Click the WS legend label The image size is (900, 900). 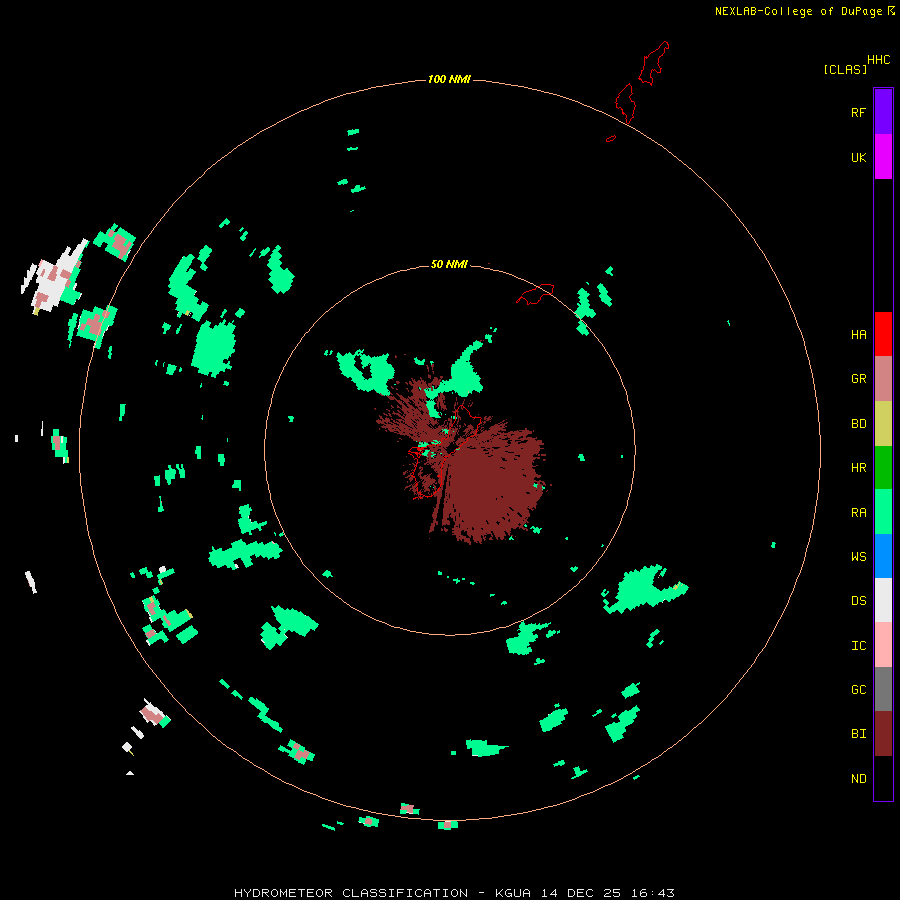pos(858,557)
